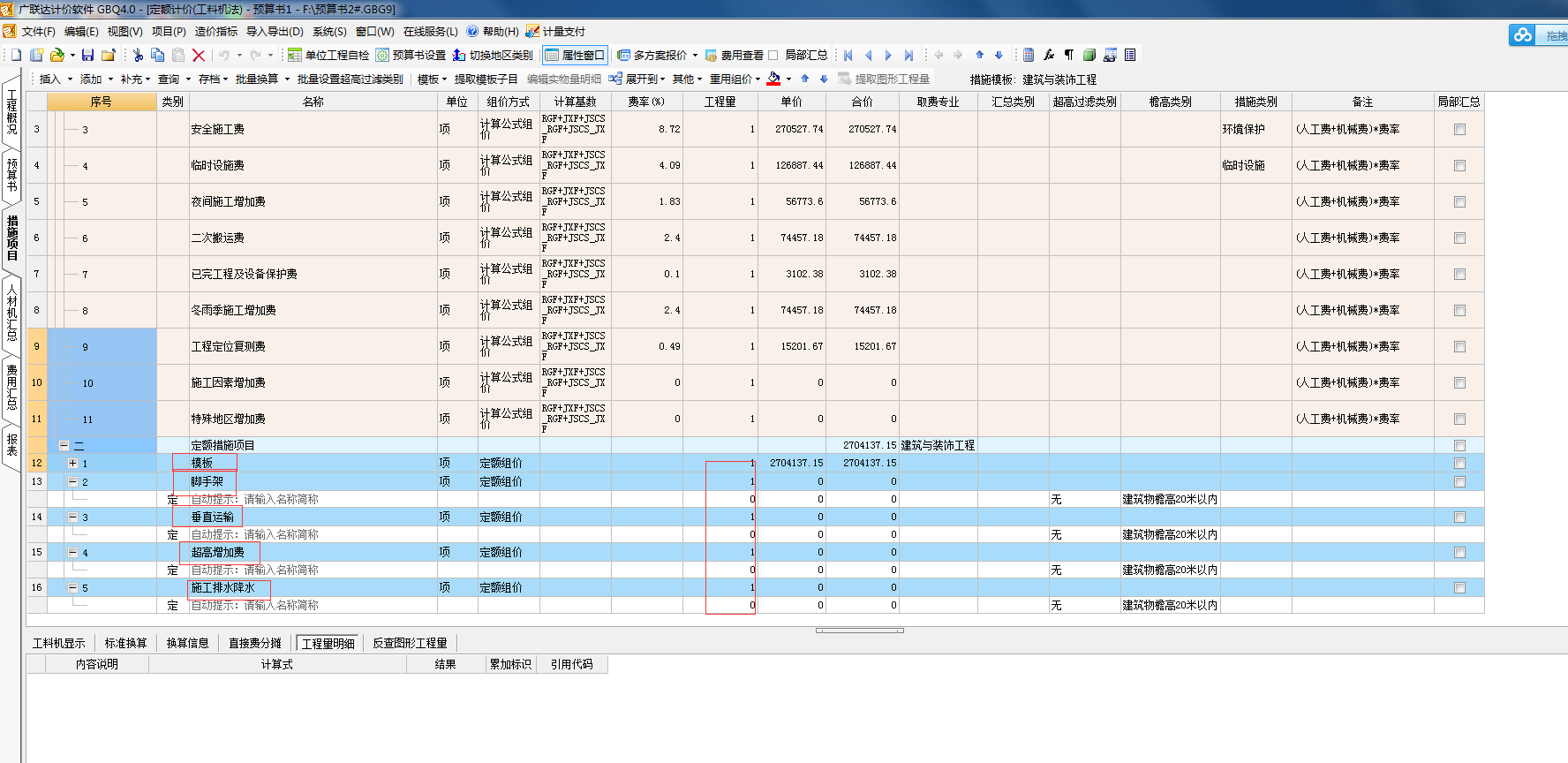This screenshot has height=763, width=1568.
Task: Check 局部汇总 box for 垂直运输 row
Action: point(1459,517)
